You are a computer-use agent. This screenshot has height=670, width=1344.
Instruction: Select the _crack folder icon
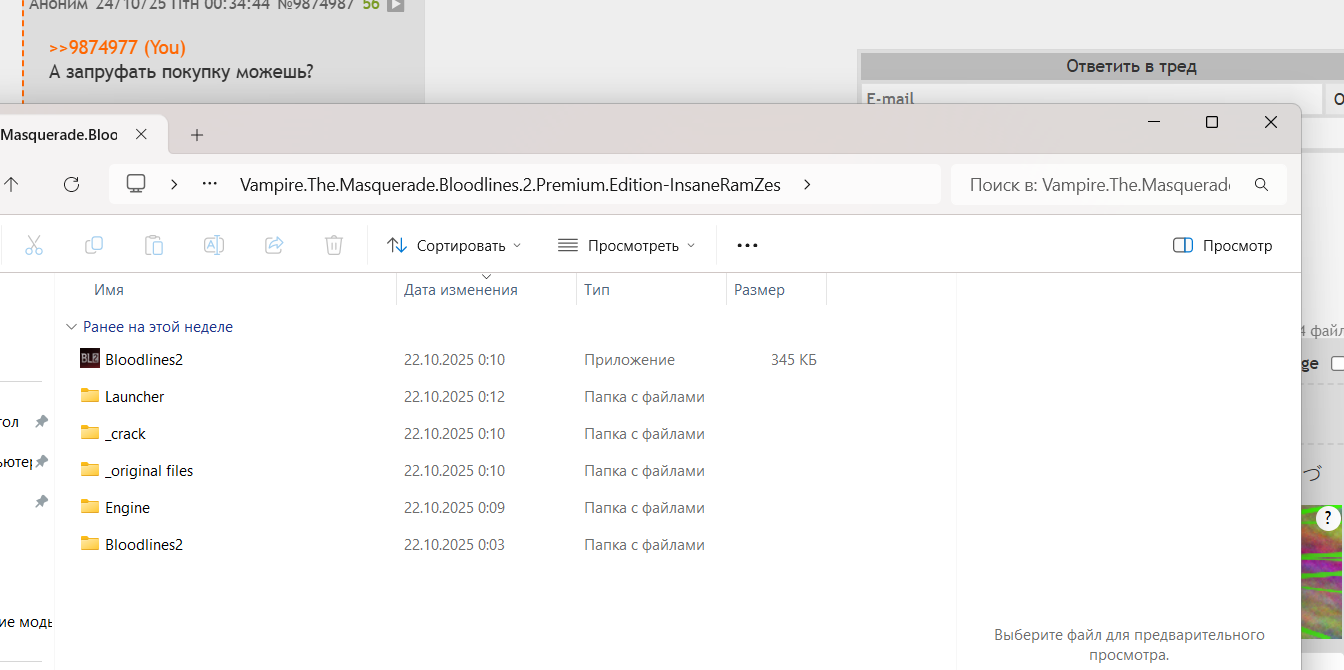[x=90, y=433]
